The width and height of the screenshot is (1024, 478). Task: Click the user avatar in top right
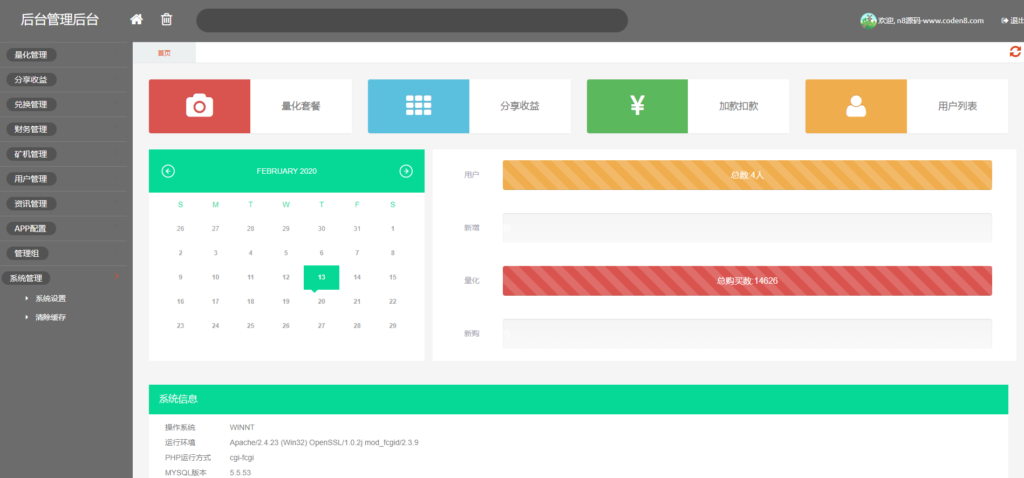click(x=867, y=21)
